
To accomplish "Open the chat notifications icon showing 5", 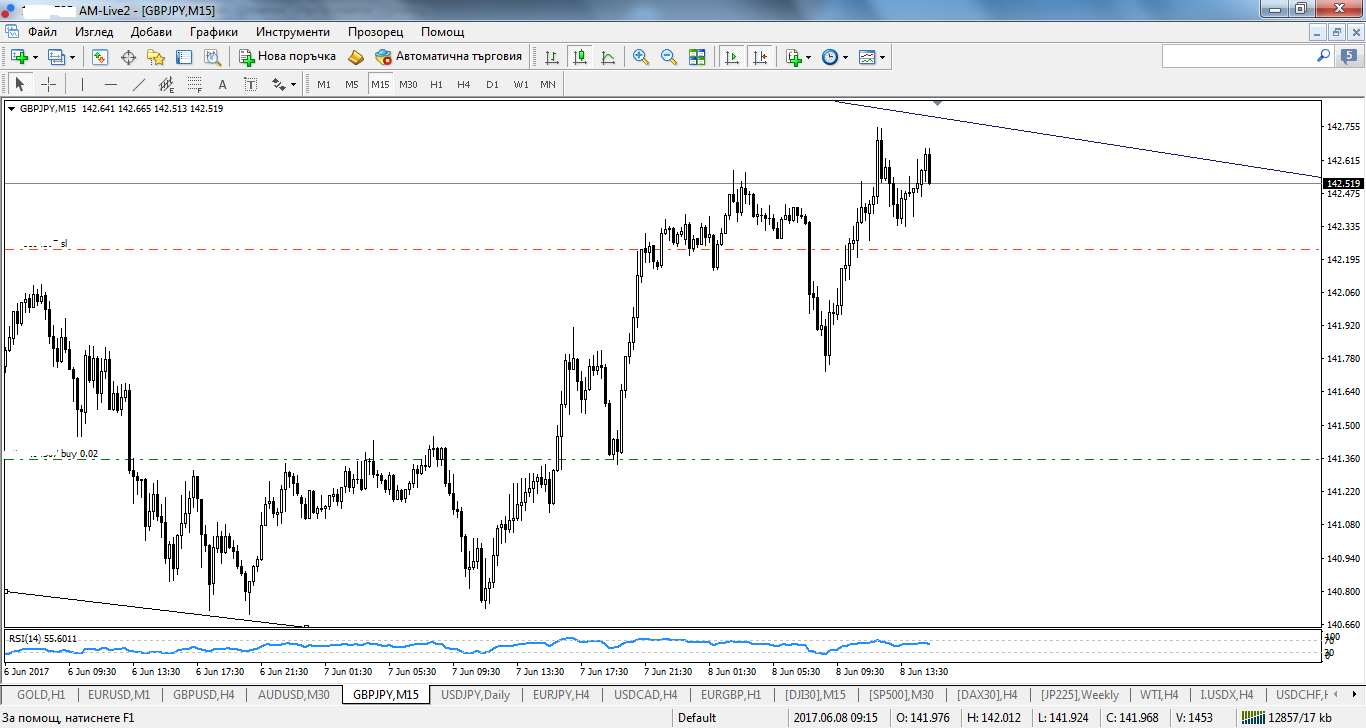I will [1351, 57].
